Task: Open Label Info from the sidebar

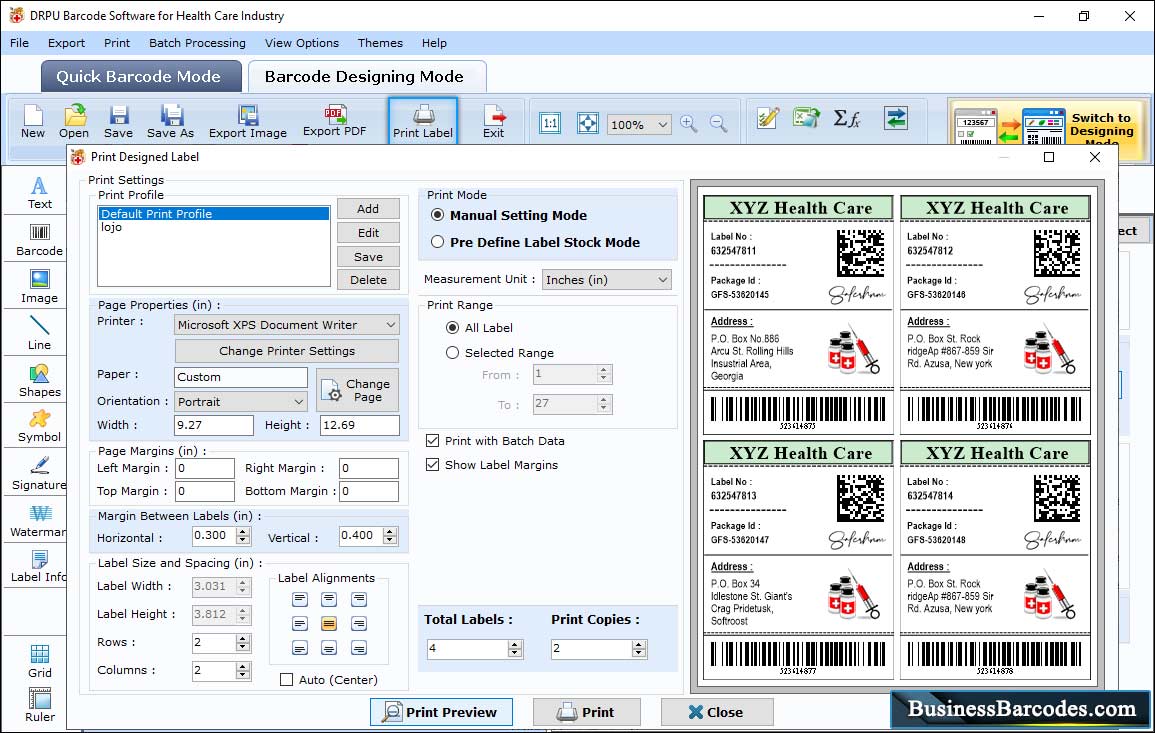Action: (38, 567)
